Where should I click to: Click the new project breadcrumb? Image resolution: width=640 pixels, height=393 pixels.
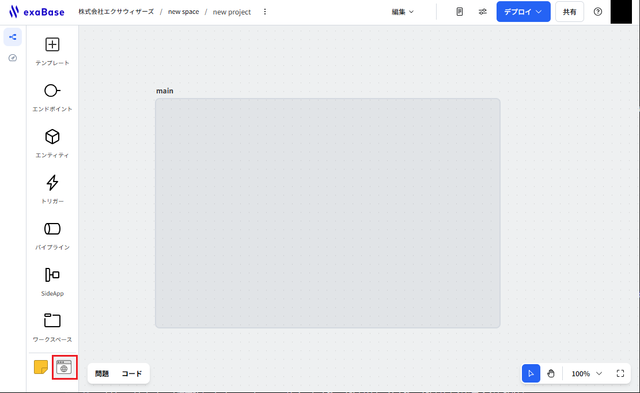click(231, 12)
